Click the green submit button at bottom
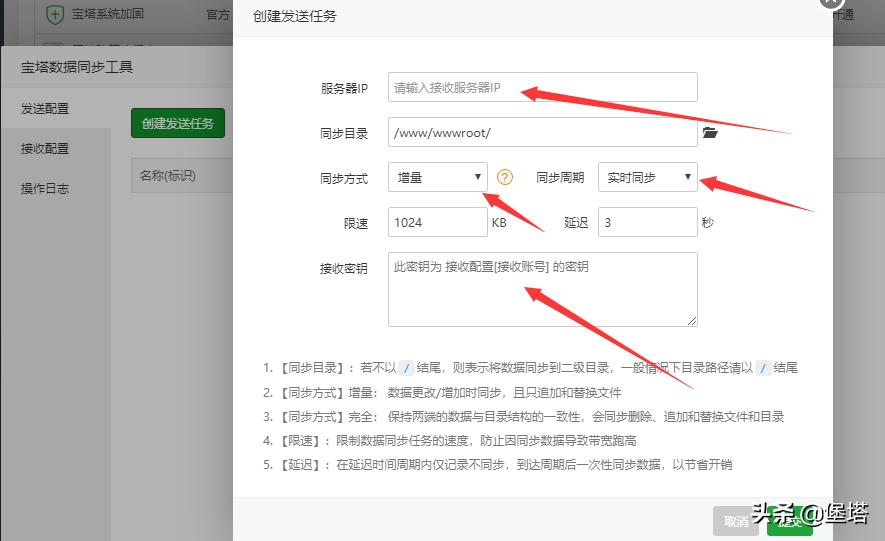The width and height of the screenshot is (885, 541). click(790, 521)
